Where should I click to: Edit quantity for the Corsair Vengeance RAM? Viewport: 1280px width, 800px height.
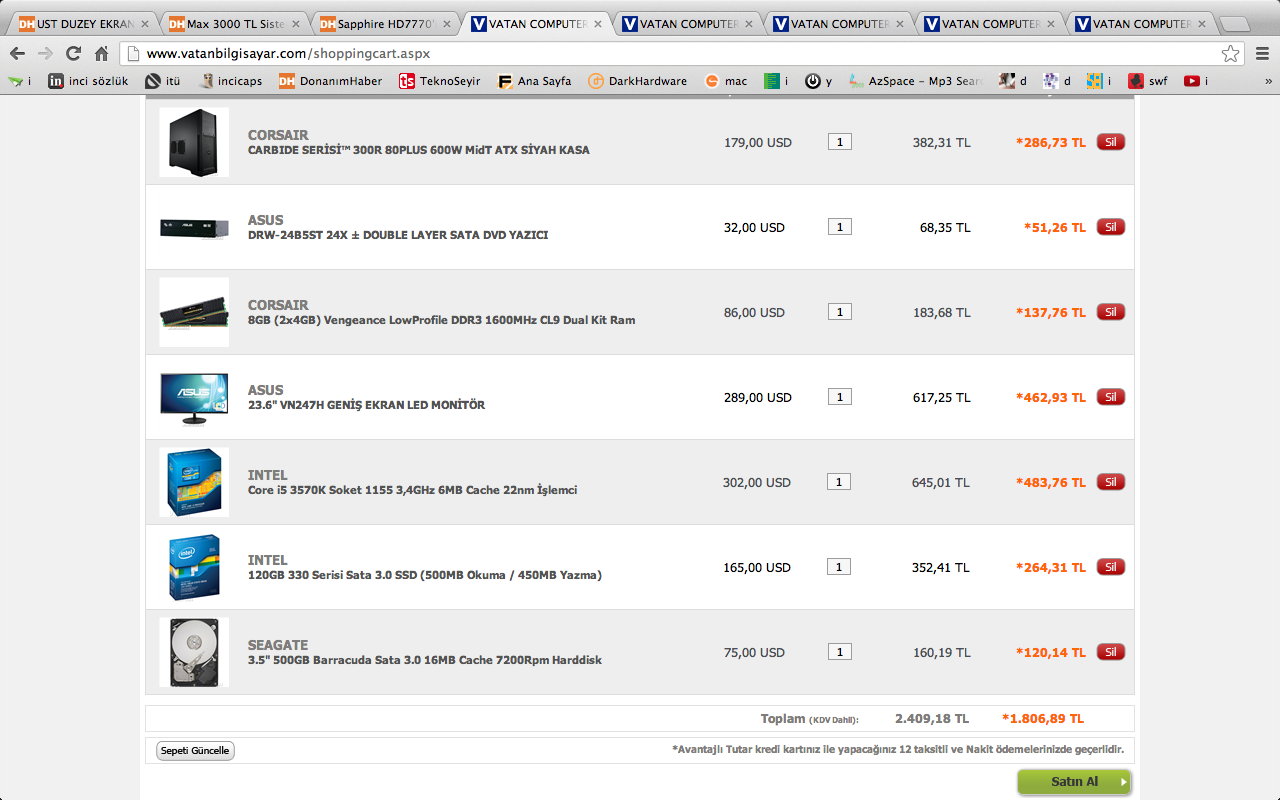coord(839,312)
